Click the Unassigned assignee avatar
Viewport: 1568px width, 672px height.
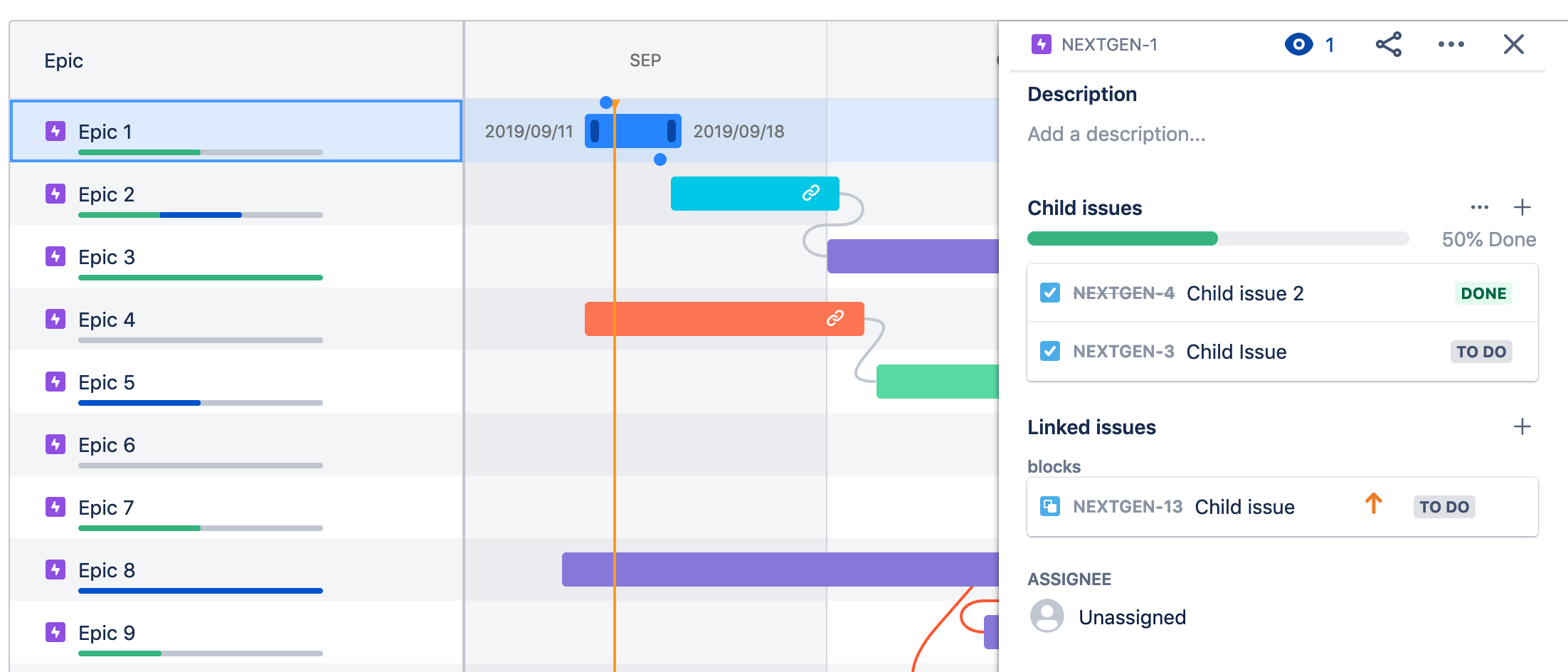pyautogui.click(x=1047, y=616)
